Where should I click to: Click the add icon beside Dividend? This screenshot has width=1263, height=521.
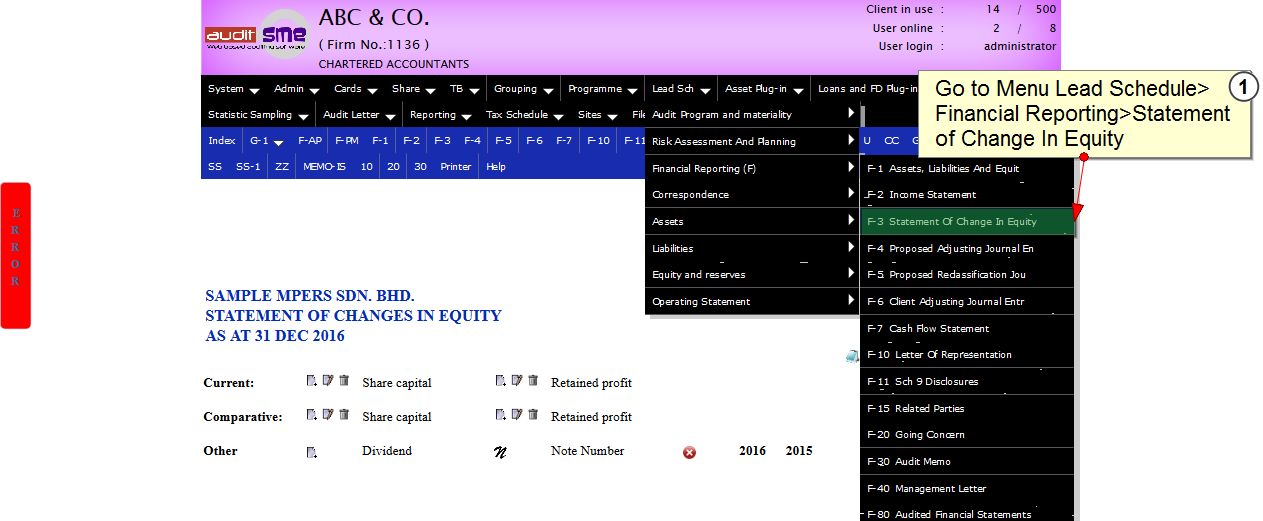pos(311,452)
